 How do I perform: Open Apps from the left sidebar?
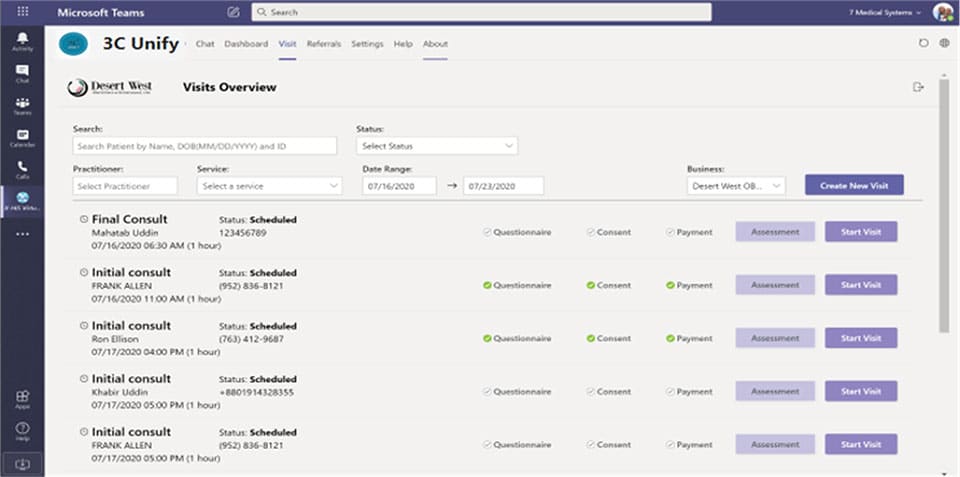21,399
